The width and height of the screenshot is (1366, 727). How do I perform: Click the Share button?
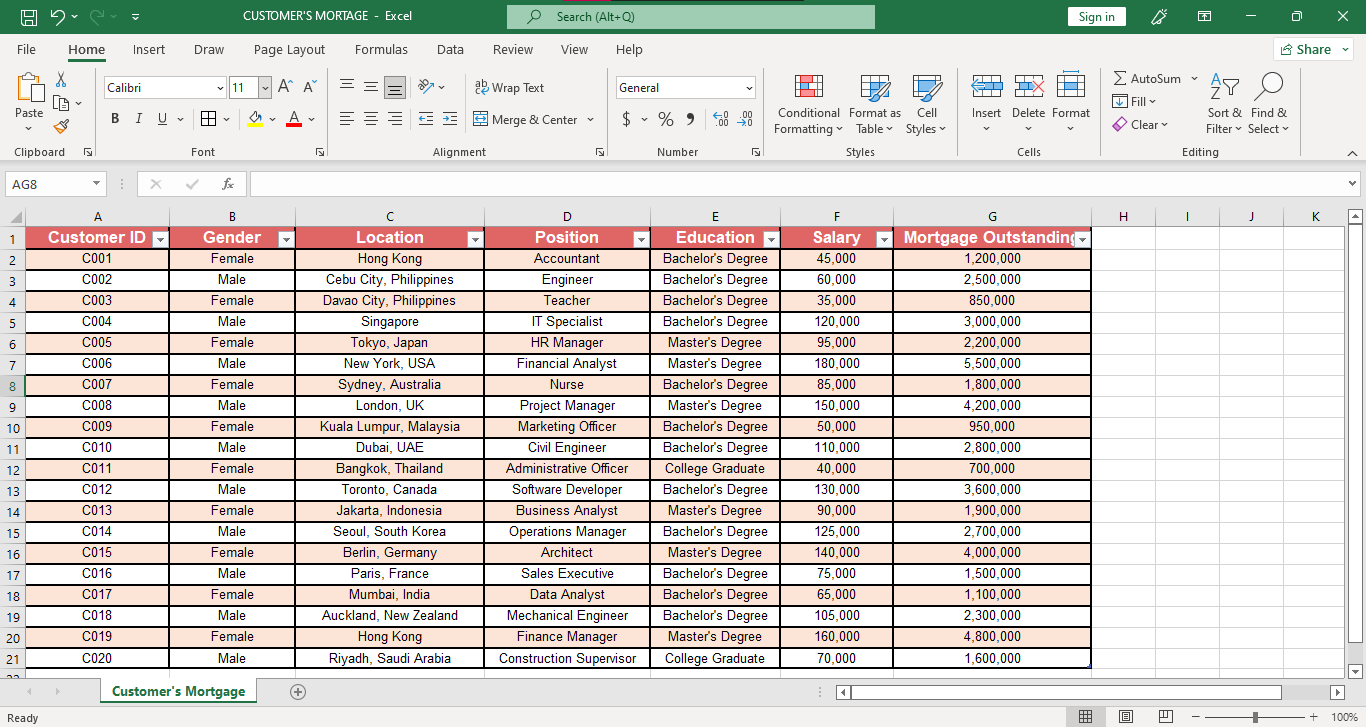coord(1313,49)
